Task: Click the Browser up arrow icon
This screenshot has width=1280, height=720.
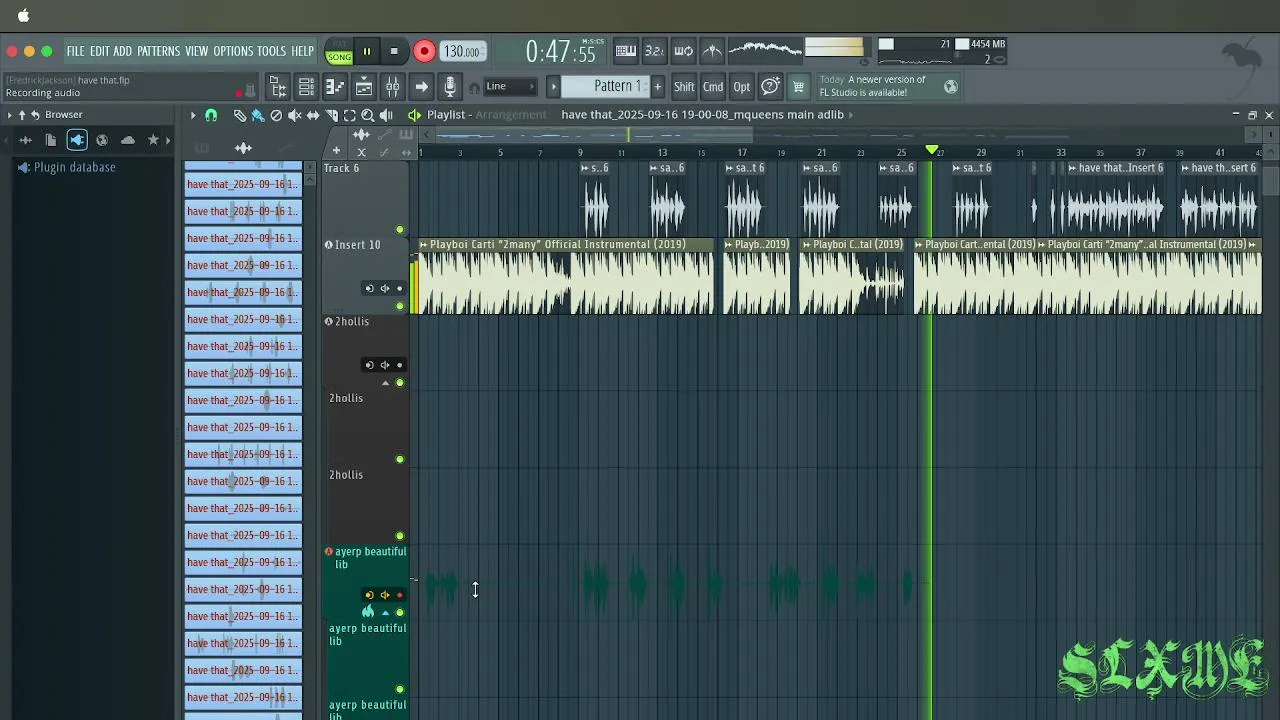Action: pyautogui.click(x=22, y=115)
